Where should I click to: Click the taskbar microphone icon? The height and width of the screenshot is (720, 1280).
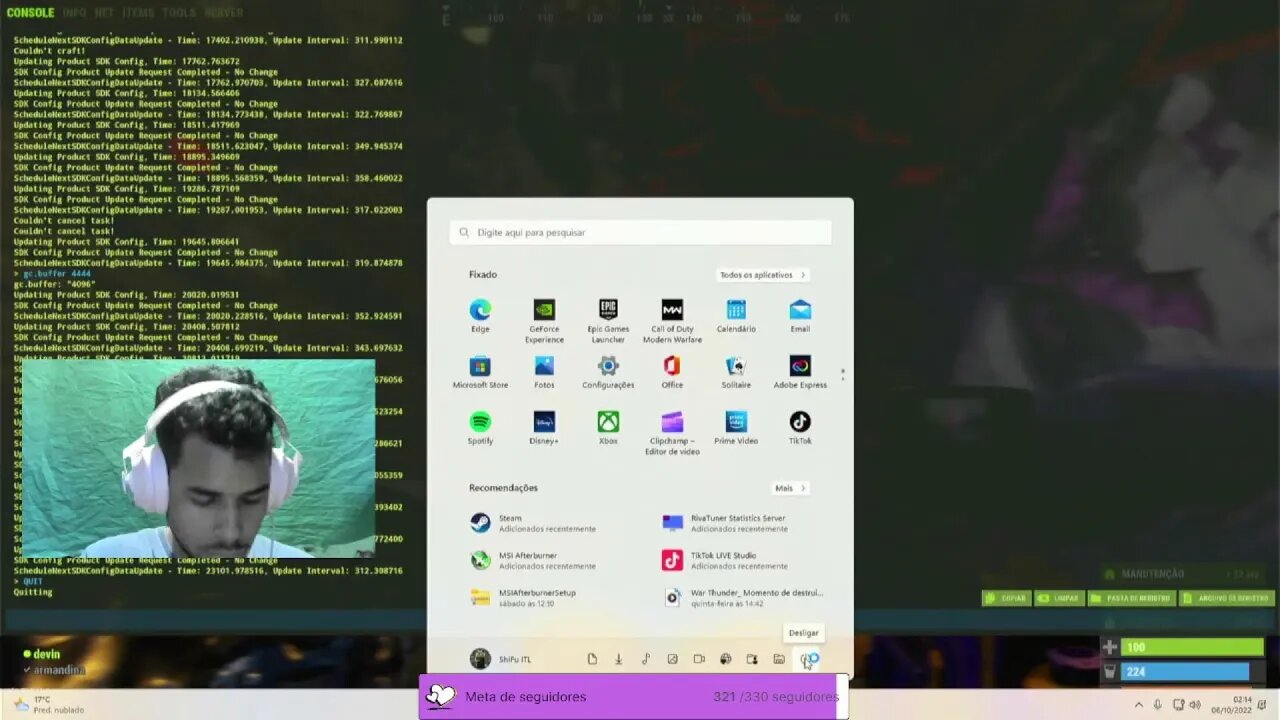(1158, 704)
